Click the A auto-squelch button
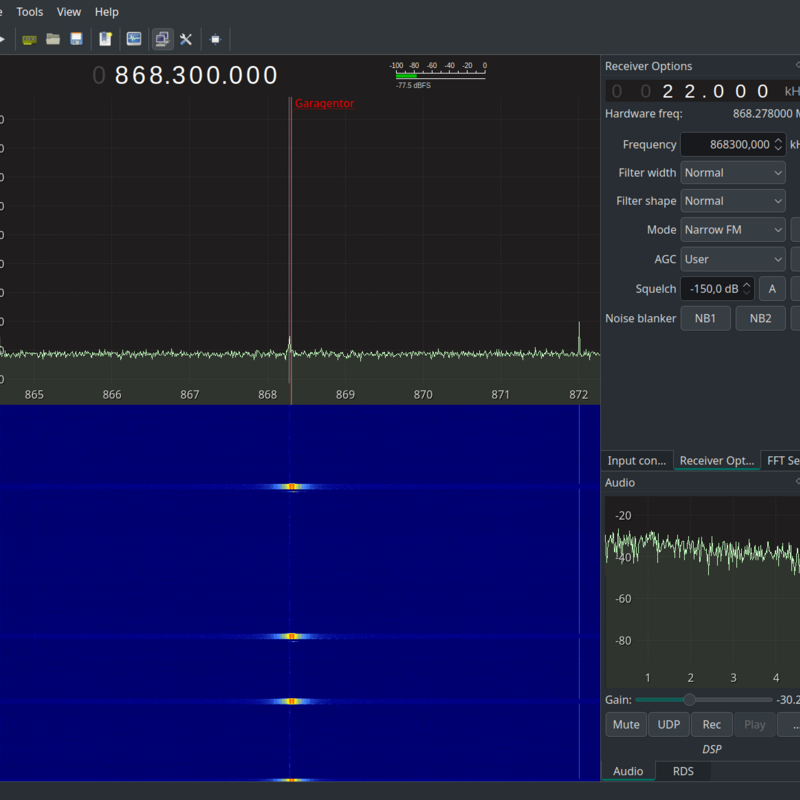 coord(772,289)
